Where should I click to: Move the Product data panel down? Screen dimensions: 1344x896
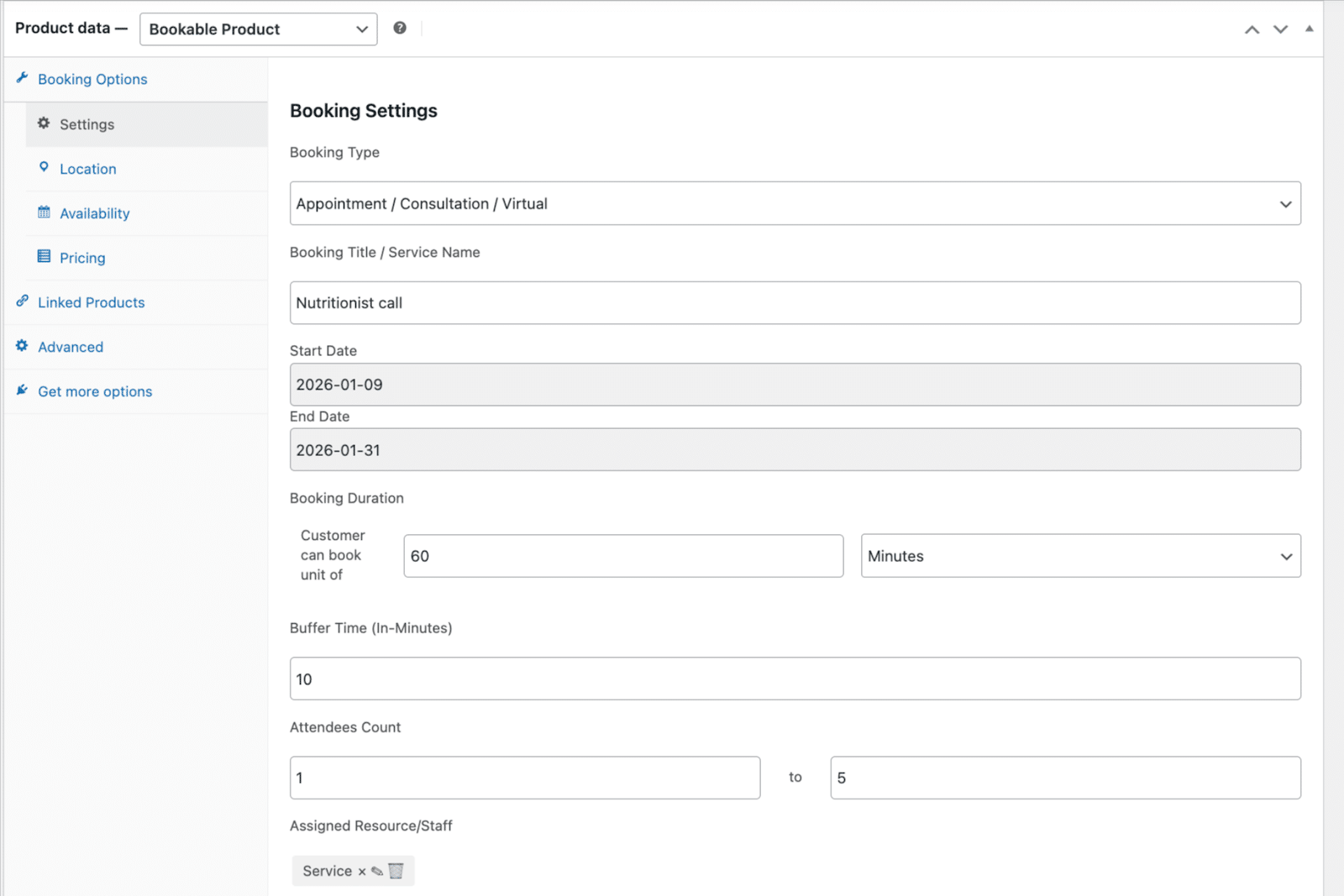pyautogui.click(x=1280, y=29)
